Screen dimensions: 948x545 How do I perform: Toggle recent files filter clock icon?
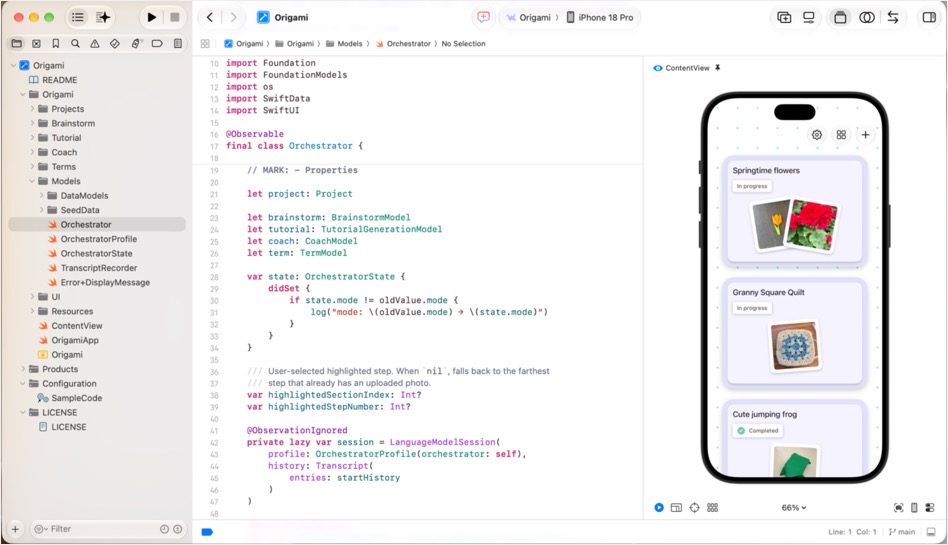164,529
